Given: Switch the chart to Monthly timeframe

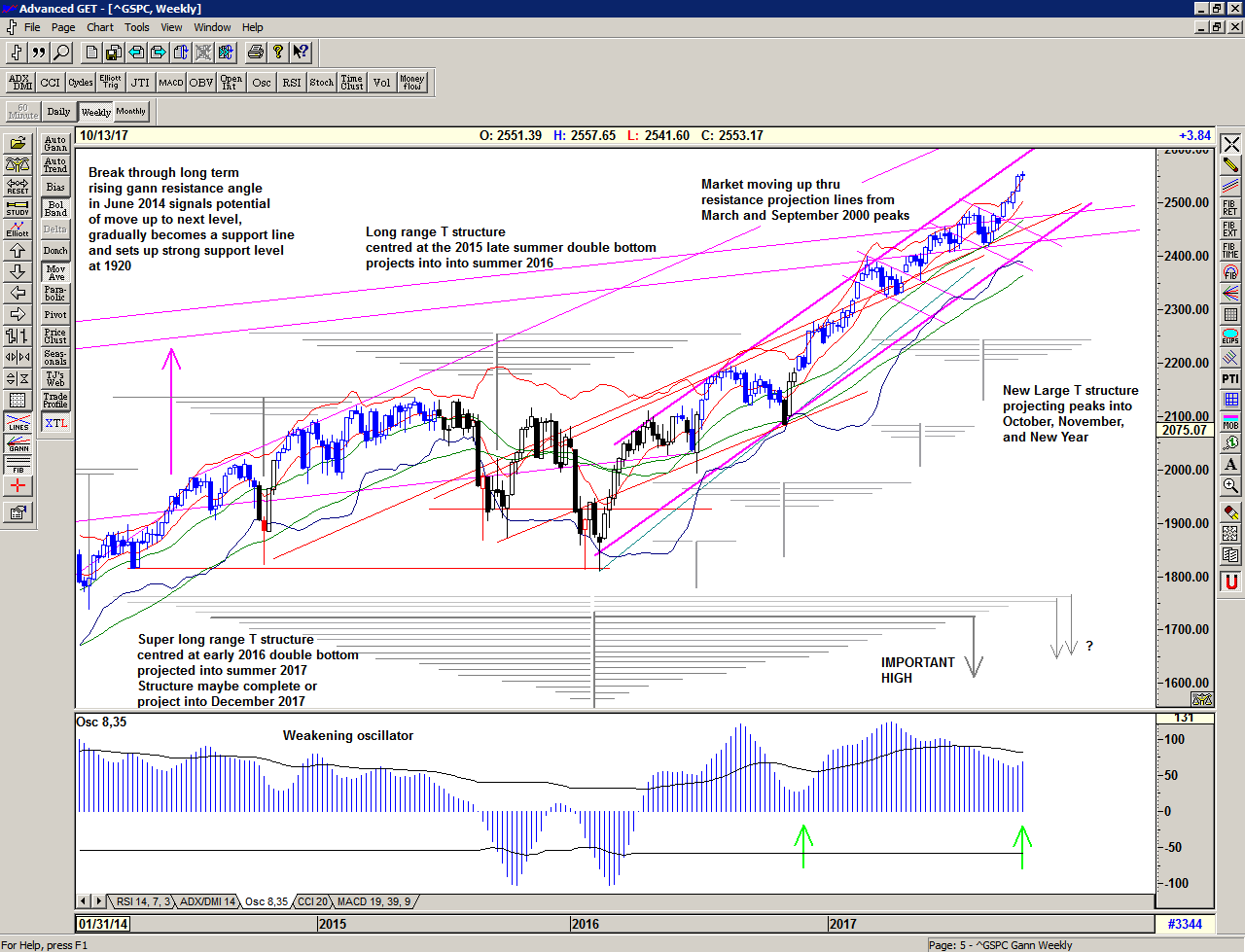Looking at the screenshot, I should [x=131, y=112].
